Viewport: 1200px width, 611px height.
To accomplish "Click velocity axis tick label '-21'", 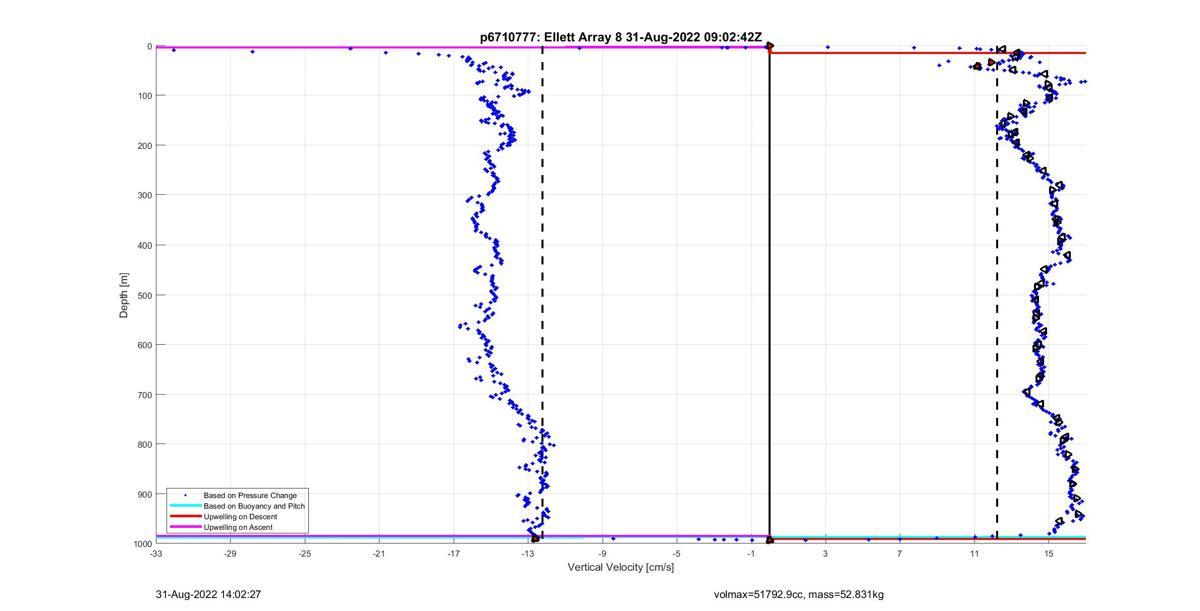I will tap(379, 553).
